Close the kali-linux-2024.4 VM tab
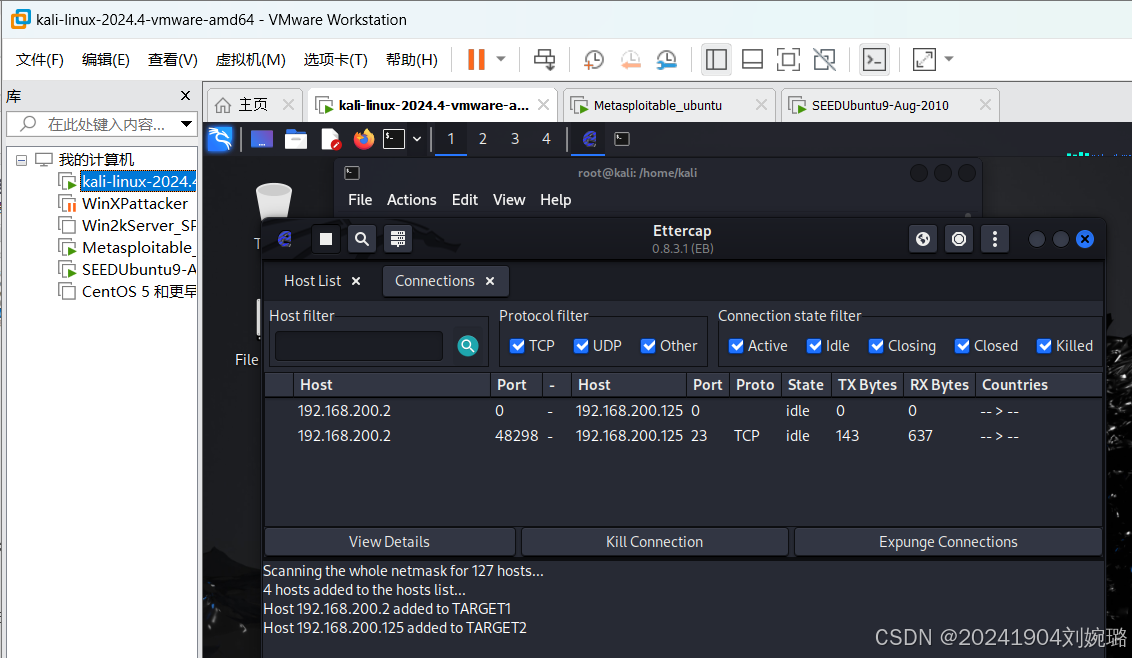Screen dimensions: 1132x658 click(x=544, y=105)
